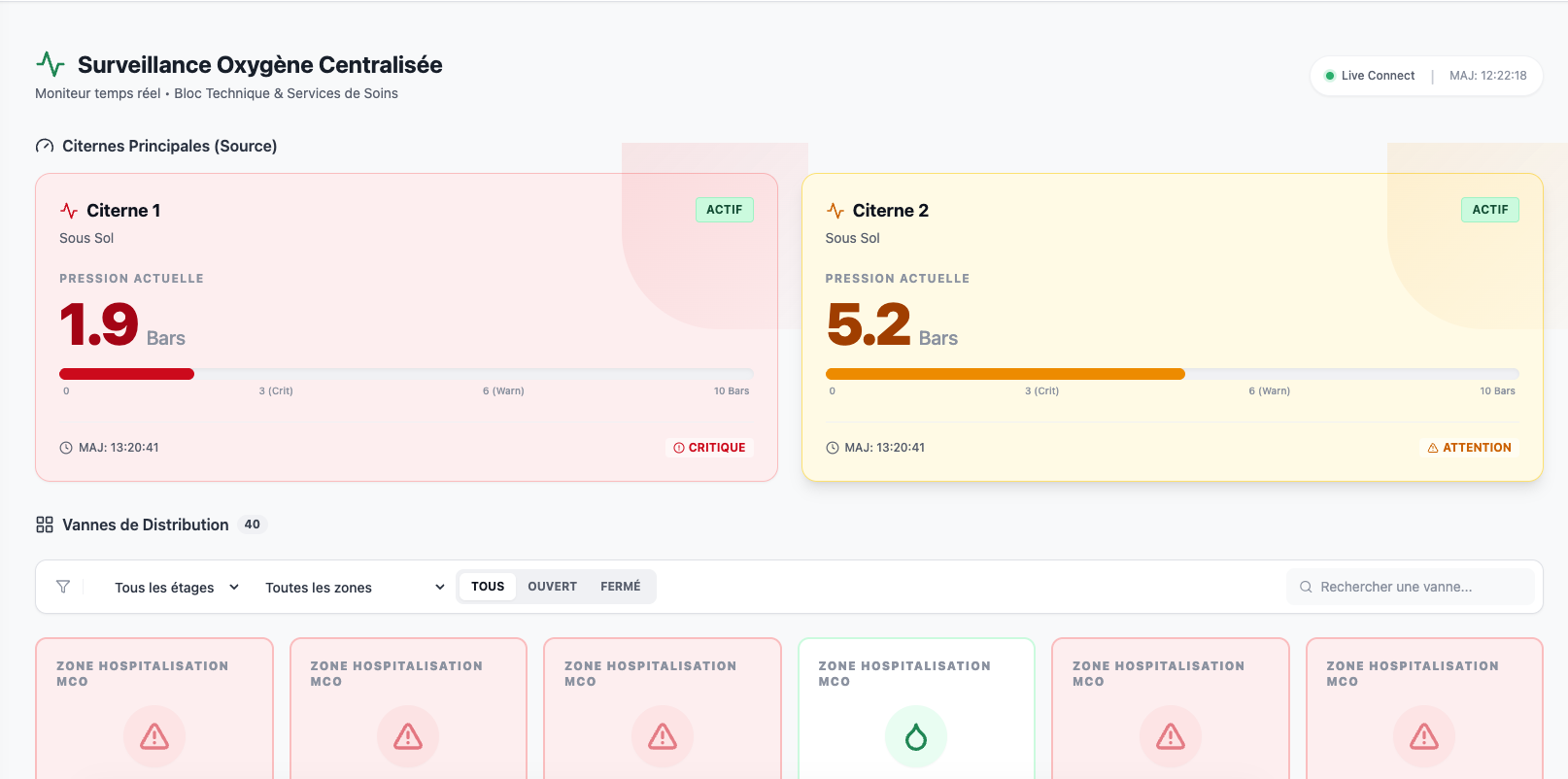This screenshot has height=779, width=1568.
Task: Open the Tous les étages dropdown
Action: click(176, 588)
